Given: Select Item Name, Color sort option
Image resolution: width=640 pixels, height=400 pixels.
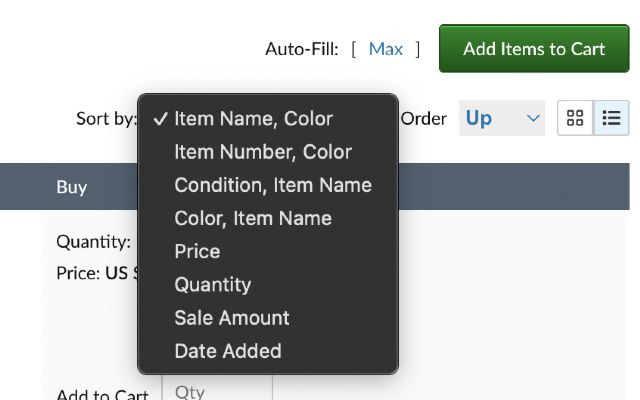Looking at the screenshot, I should click(x=253, y=118).
